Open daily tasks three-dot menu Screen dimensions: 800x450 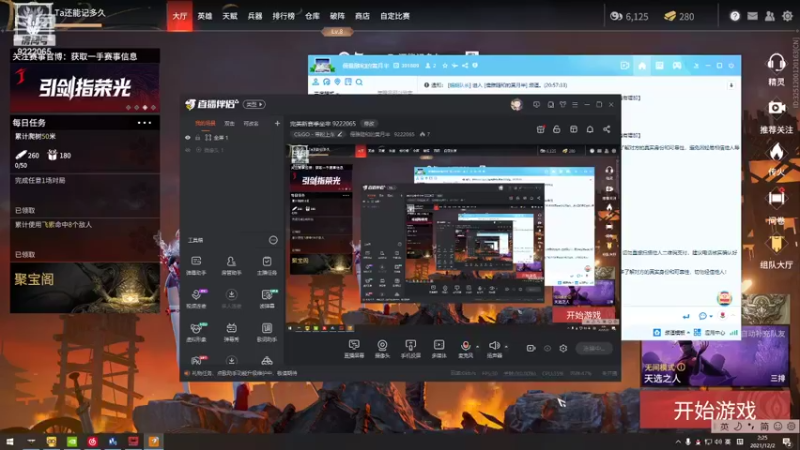(x=144, y=122)
